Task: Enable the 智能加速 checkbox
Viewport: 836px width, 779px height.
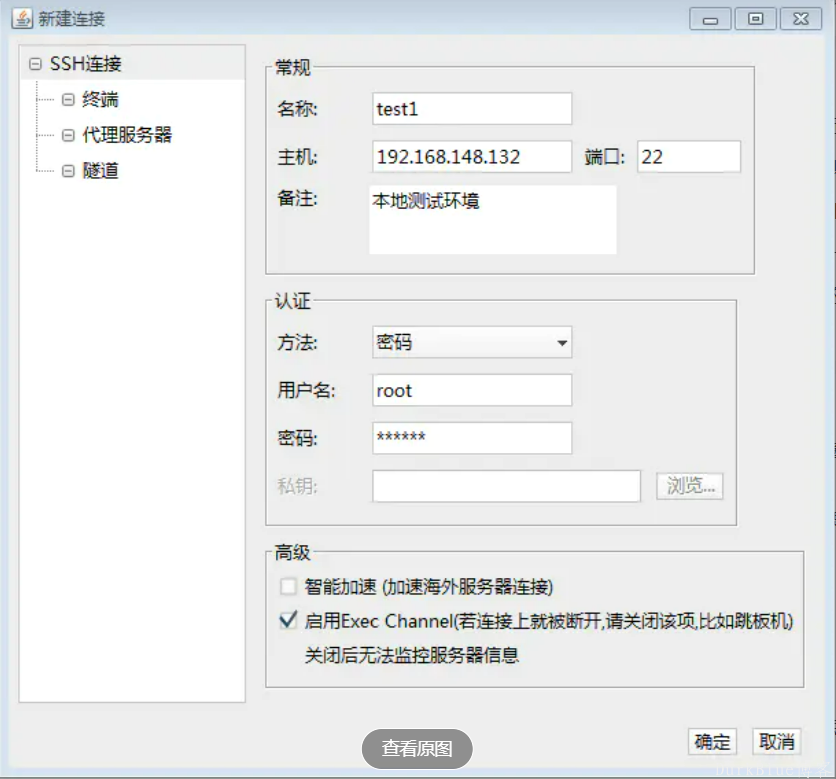Action: coord(289,586)
